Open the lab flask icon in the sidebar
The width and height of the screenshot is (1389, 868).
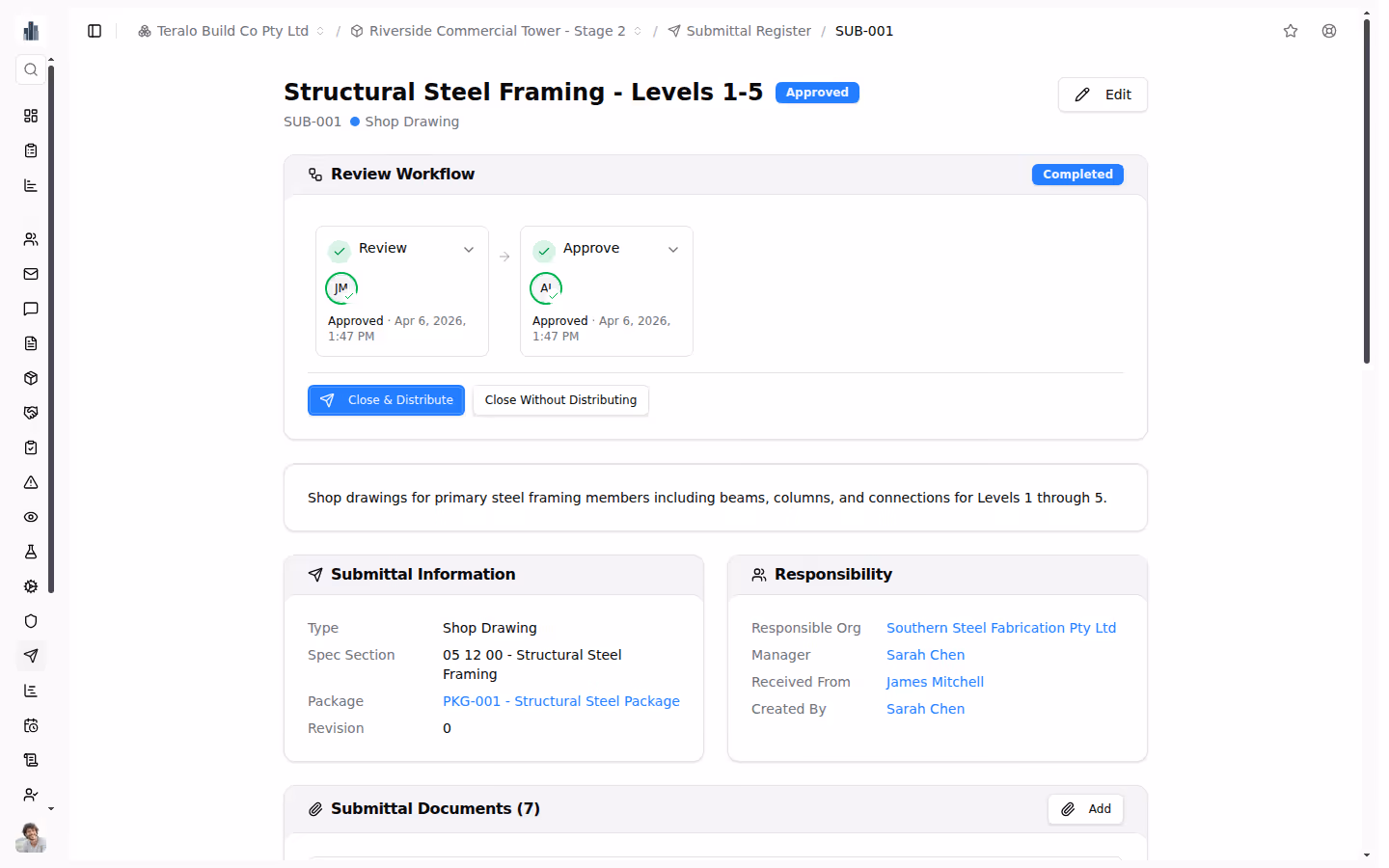[31, 552]
